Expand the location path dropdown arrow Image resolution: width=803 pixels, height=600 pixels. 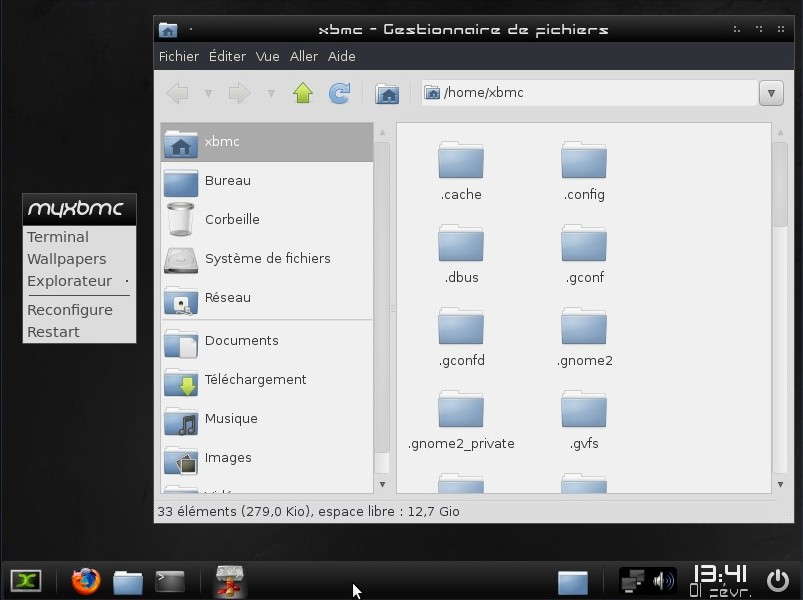(770, 93)
